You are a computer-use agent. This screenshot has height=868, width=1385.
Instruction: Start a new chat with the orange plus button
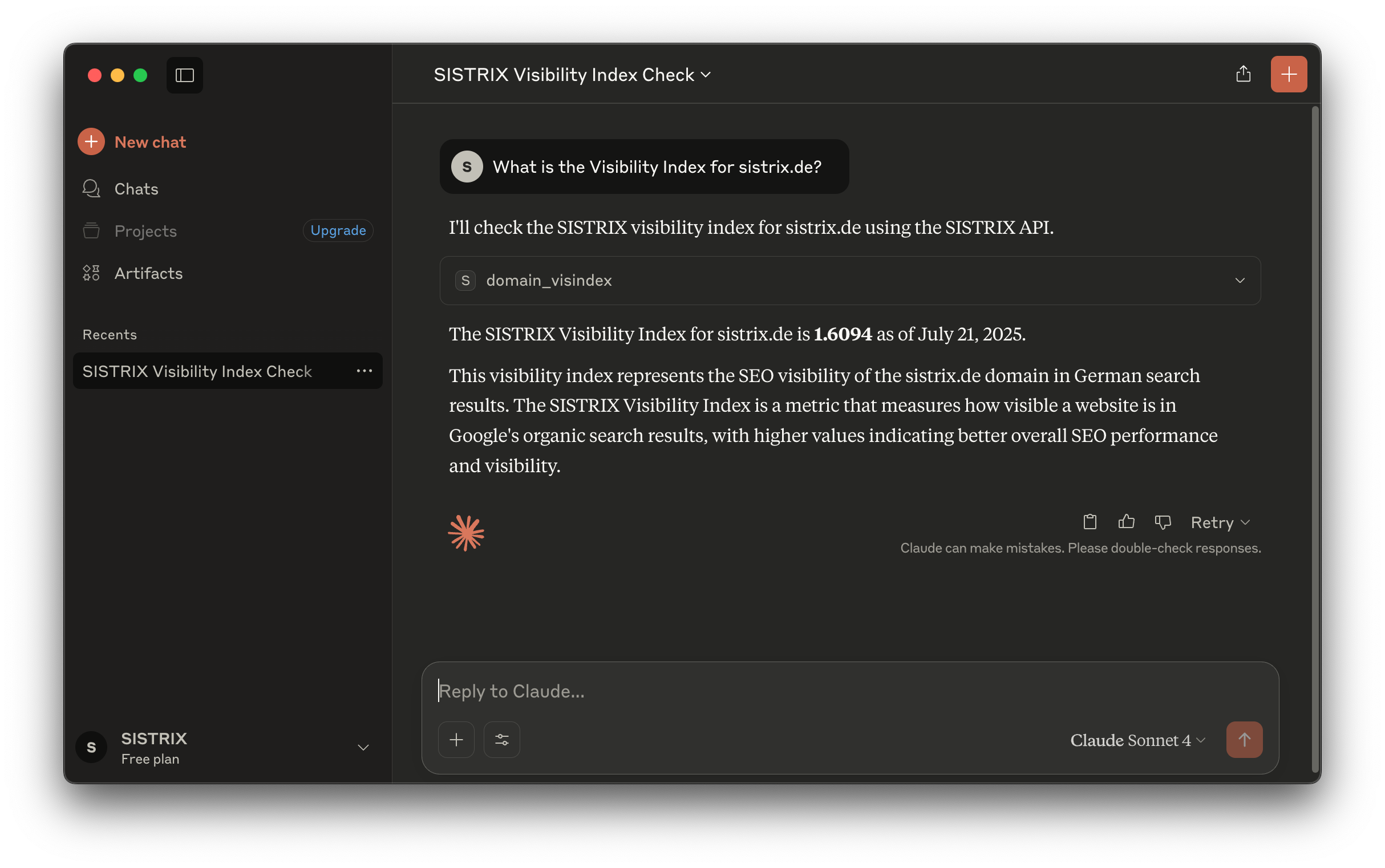[x=1289, y=74]
